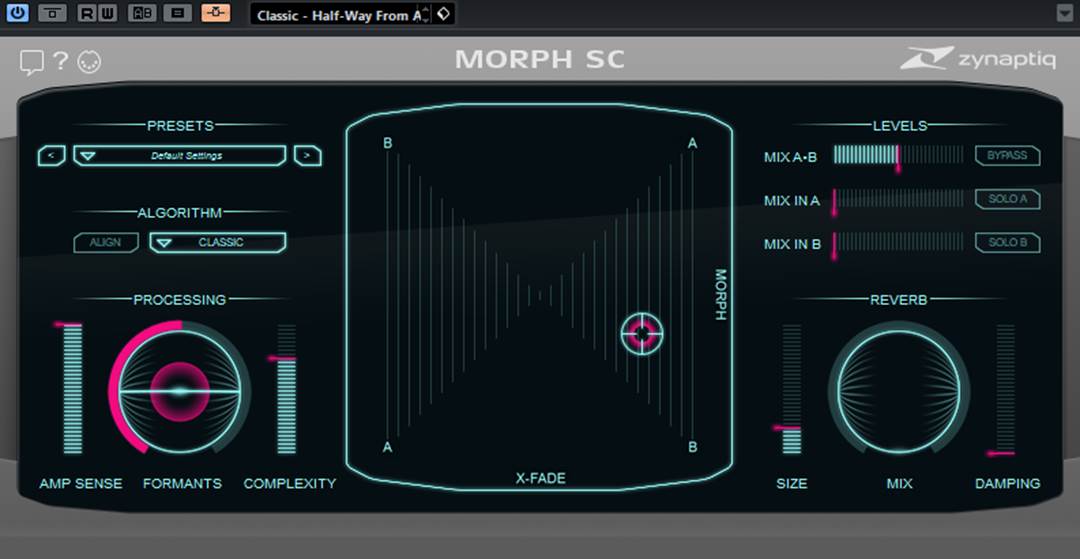Click the MIX A•B level slider
The height and width of the screenshot is (559, 1080).
898,155
